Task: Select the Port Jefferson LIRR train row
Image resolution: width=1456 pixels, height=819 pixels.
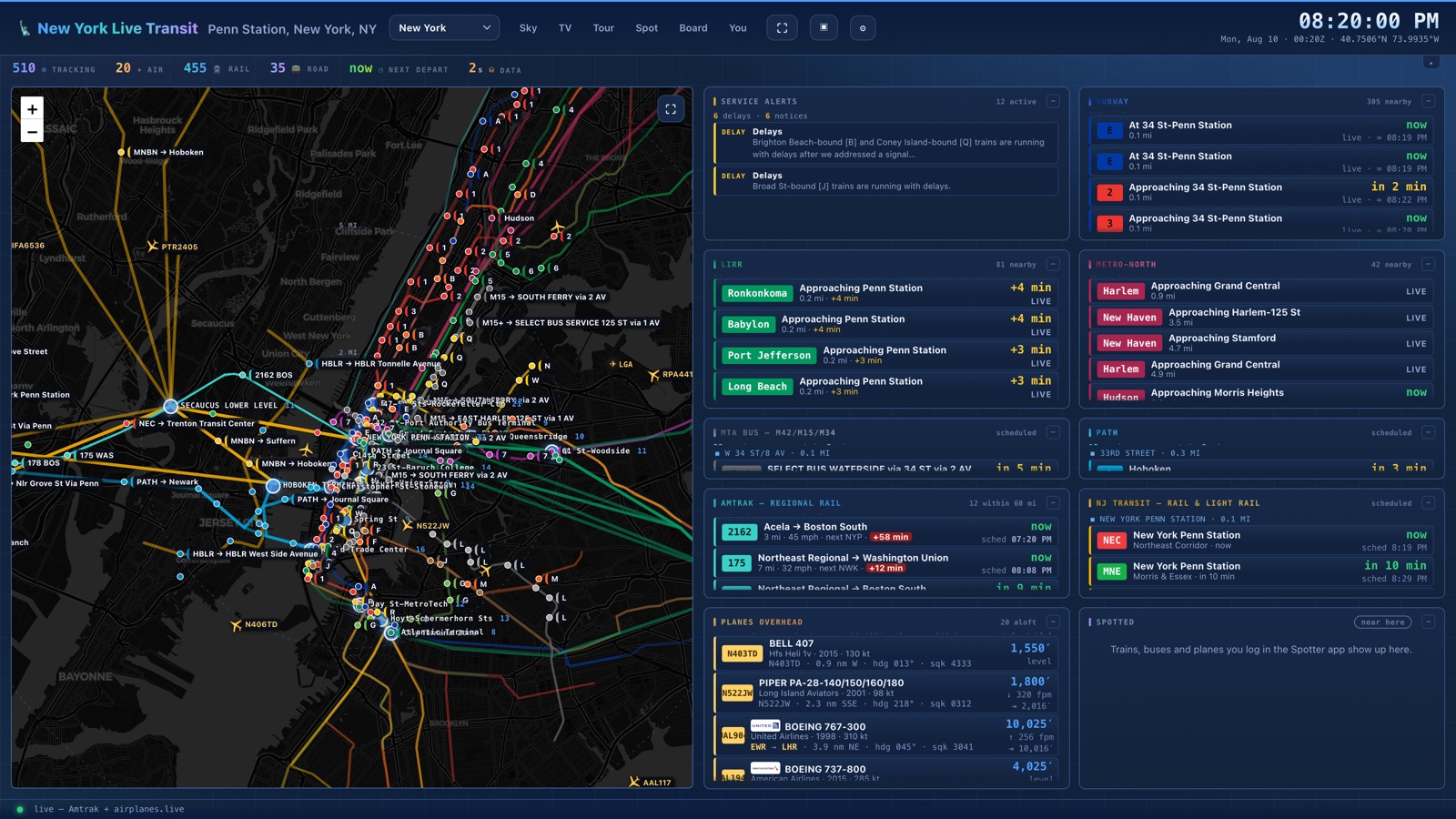Action: tap(886, 356)
